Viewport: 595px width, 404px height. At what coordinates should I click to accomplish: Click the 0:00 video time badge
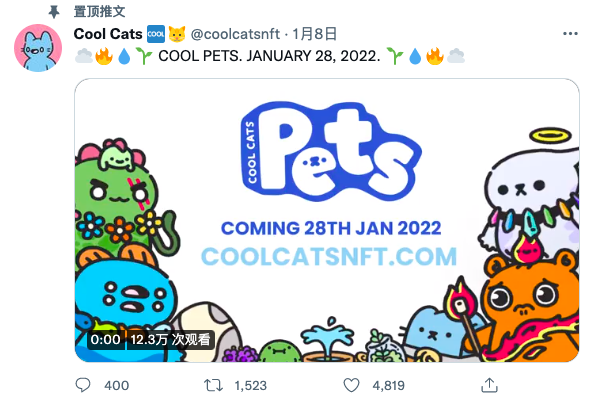coord(105,339)
